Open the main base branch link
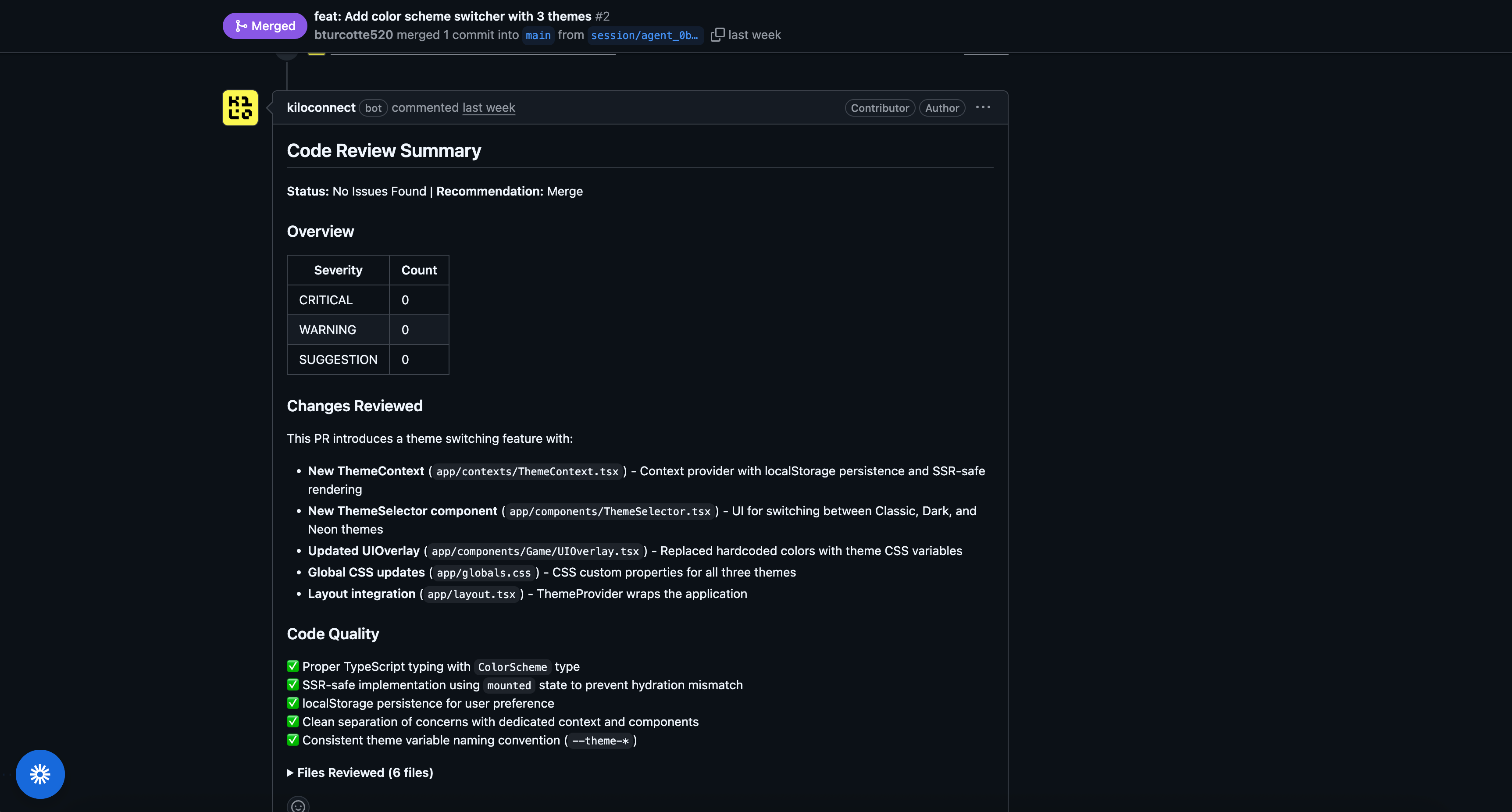Viewport: 1512px width, 812px height. pos(538,35)
